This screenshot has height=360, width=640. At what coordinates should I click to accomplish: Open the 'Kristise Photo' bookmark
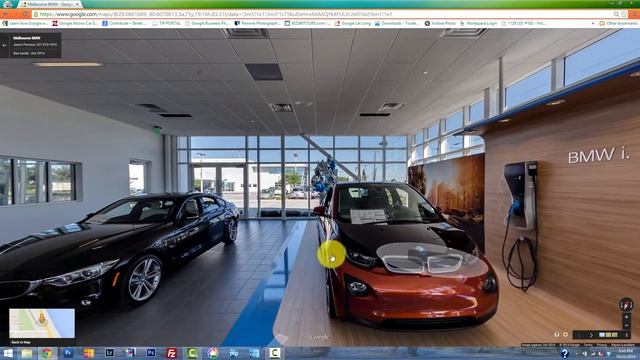[x=440, y=23]
